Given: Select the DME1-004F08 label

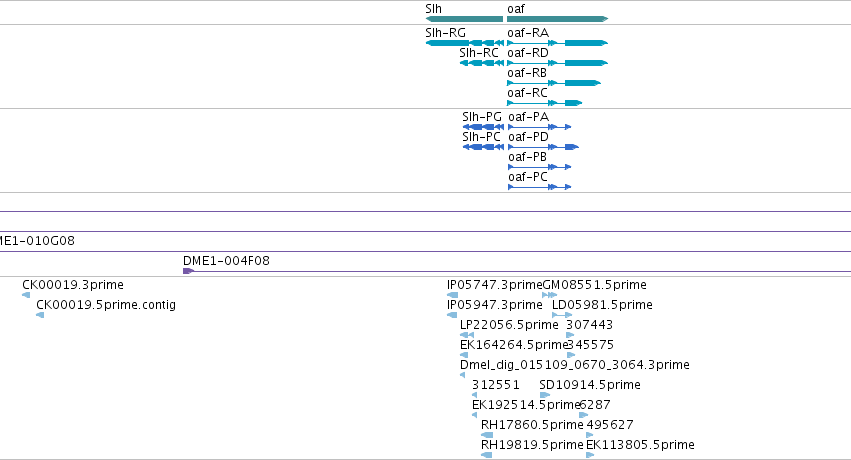Looking at the screenshot, I should (226, 261).
